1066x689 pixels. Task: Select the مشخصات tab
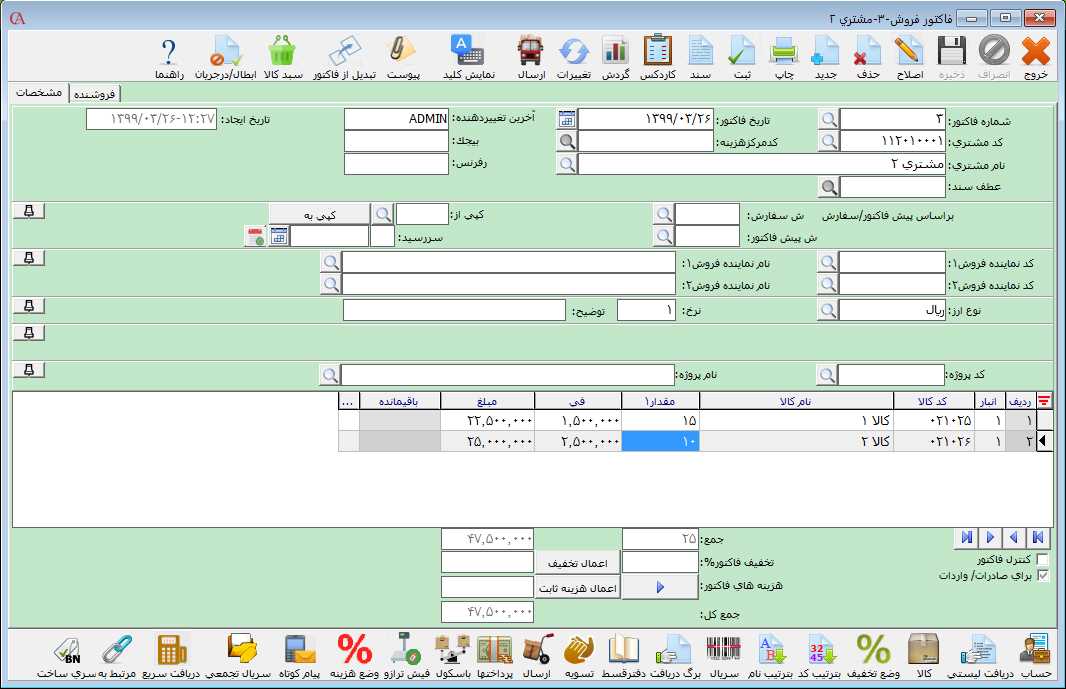(40, 93)
